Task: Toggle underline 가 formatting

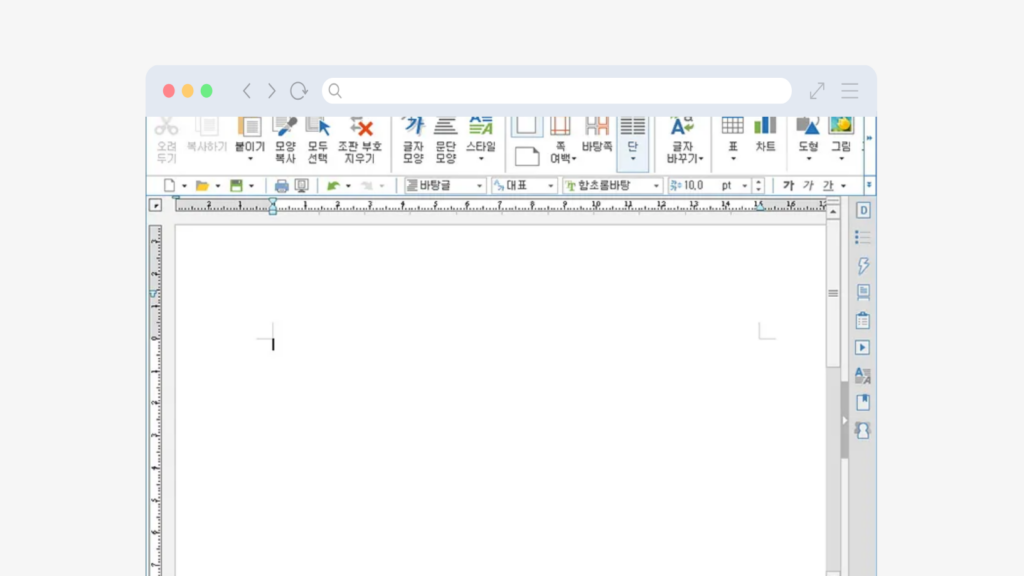Action: tap(827, 186)
